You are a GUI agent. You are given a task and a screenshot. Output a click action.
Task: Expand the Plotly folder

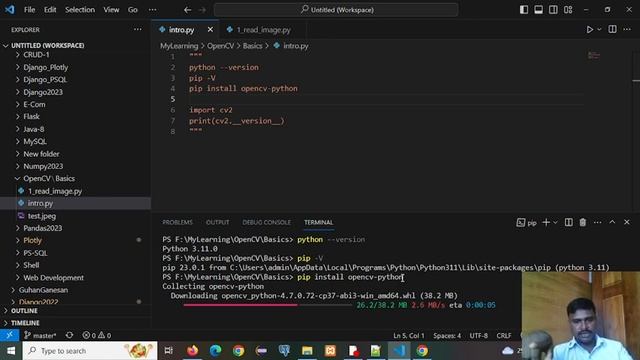(x=75, y=240)
